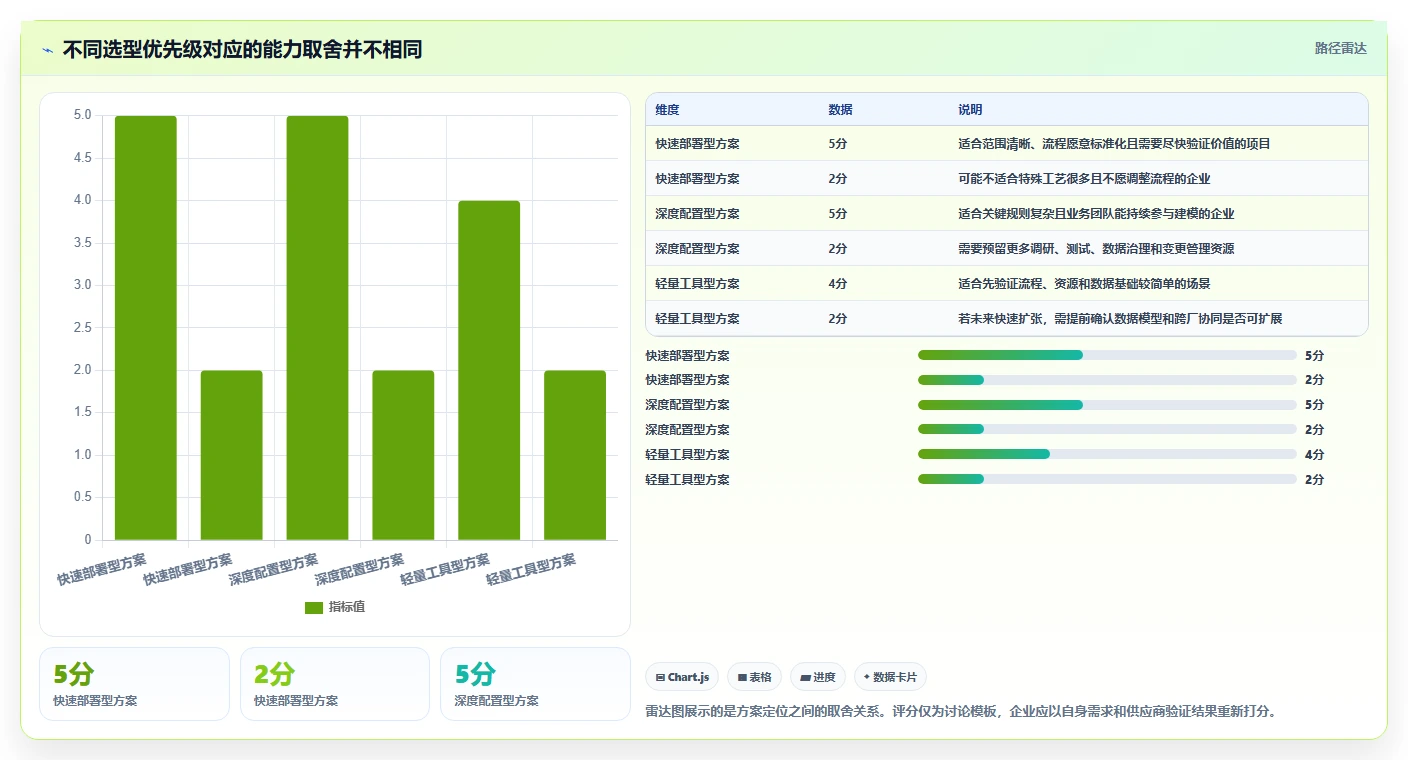Viewport: 1408px width, 760px height.
Task: Click the panel title 不同选型优先级对应的能力取舍并不相同
Action: 242,49
